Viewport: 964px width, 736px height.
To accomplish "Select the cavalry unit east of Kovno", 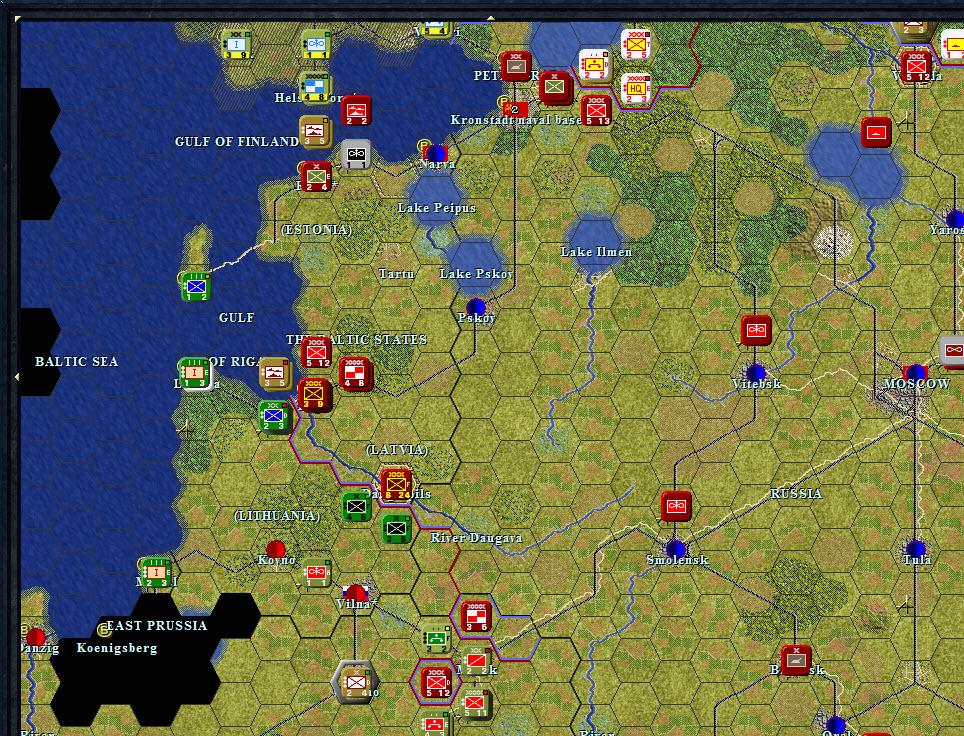I will click(x=317, y=572).
